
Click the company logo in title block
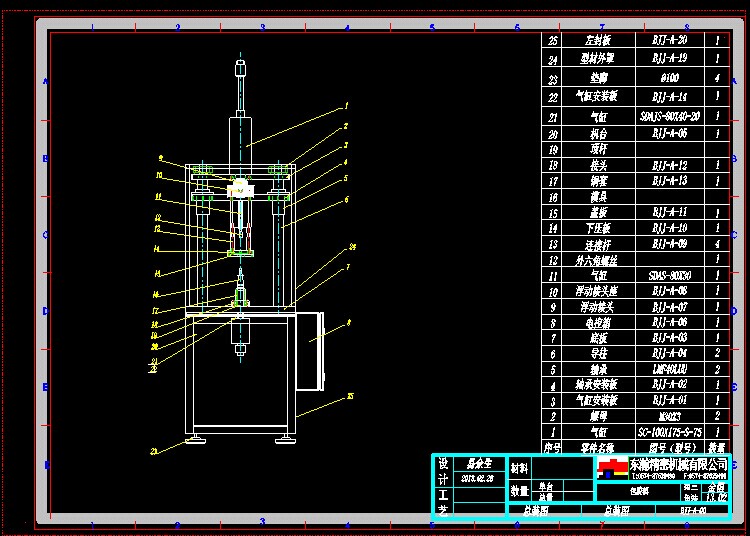(x=611, y=468)
